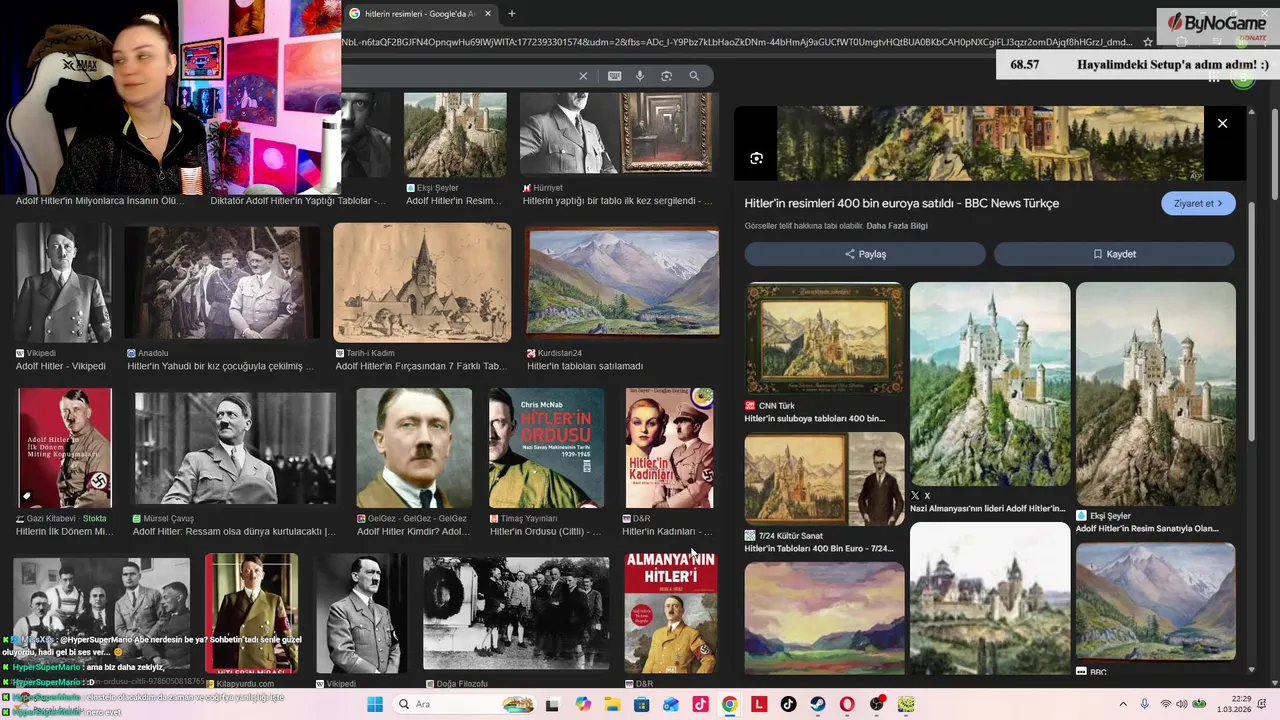Close the image preview side panel

1222,123
